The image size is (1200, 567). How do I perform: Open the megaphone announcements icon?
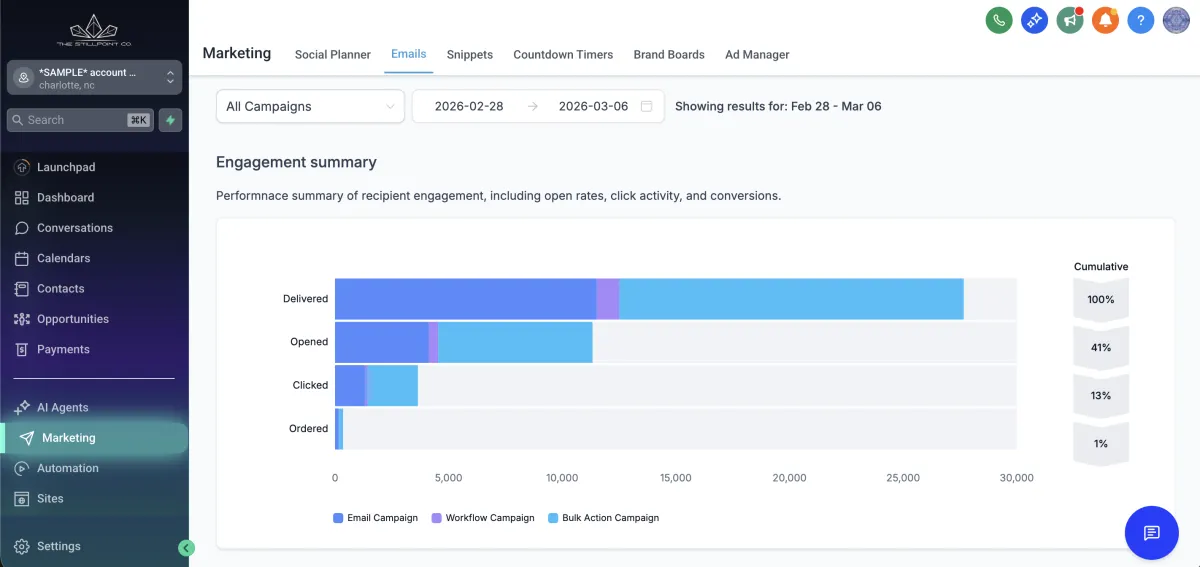(x=1070, y=20)
